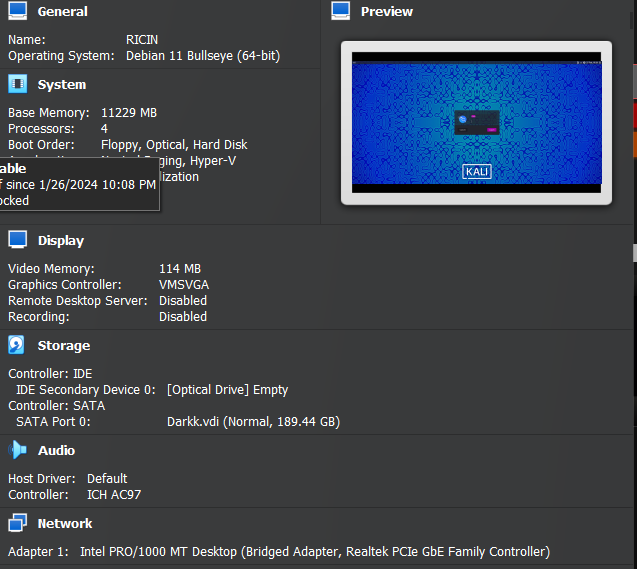The height and width of the screenshot is (569, 637).
Task: Open the Storage settings heading
Action: coord(64,346)
